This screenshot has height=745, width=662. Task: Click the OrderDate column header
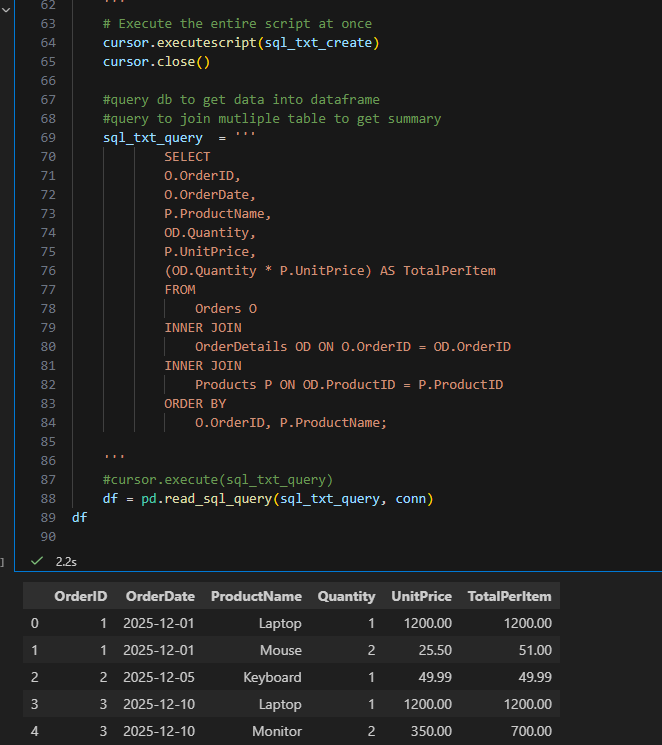(x=160, y=596)
